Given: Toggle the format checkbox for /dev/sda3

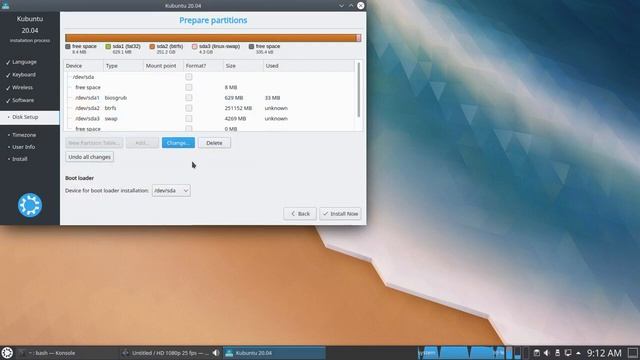Looking at the screenshot, I should click(x=189, y=118).
